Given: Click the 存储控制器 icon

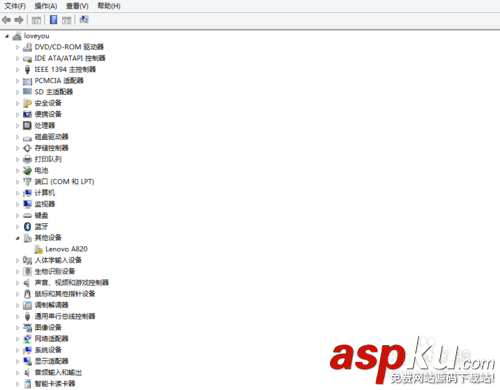Looking at the screenshot, I should click(x=27, y=148).
